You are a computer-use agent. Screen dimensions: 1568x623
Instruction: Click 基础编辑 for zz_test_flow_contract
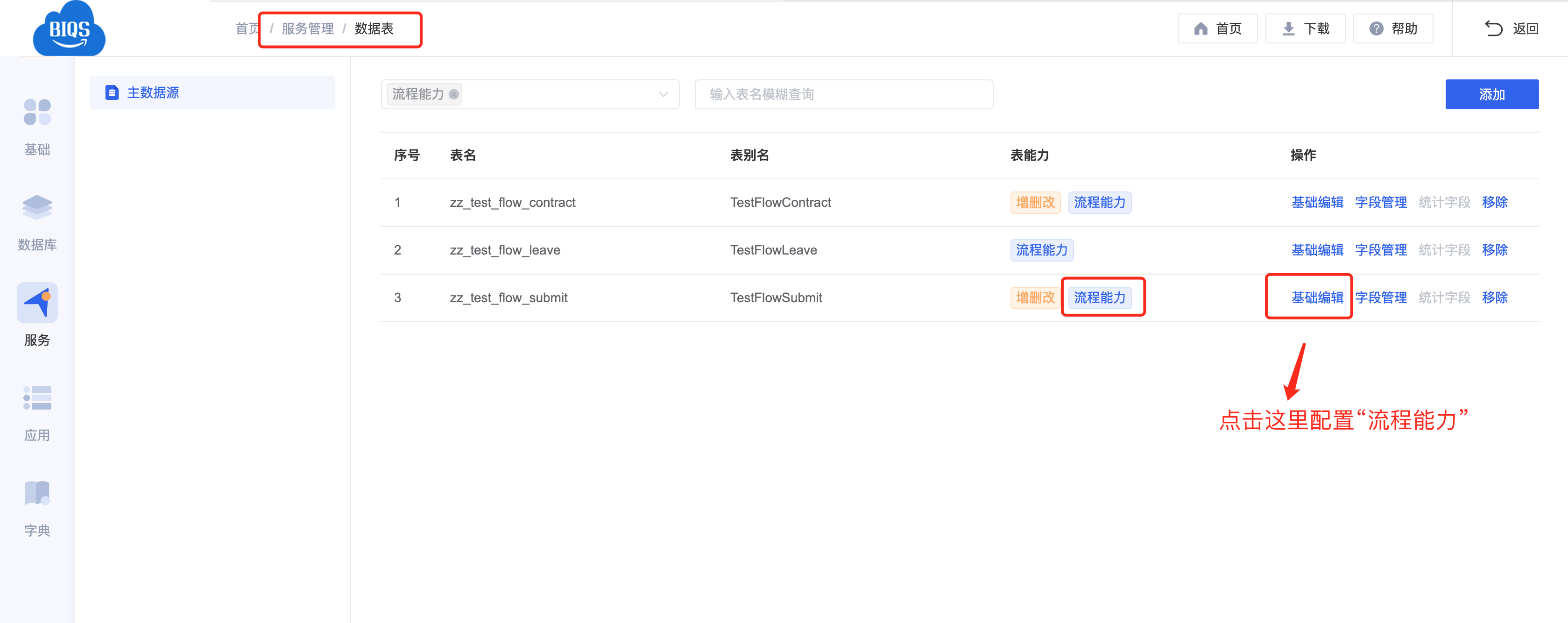pyautogui.click(x=1317, y=202)
